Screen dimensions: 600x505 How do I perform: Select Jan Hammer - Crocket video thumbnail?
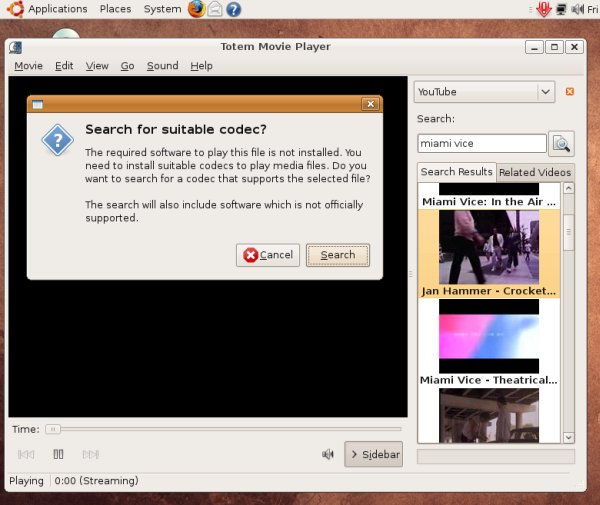pos(489,247)
